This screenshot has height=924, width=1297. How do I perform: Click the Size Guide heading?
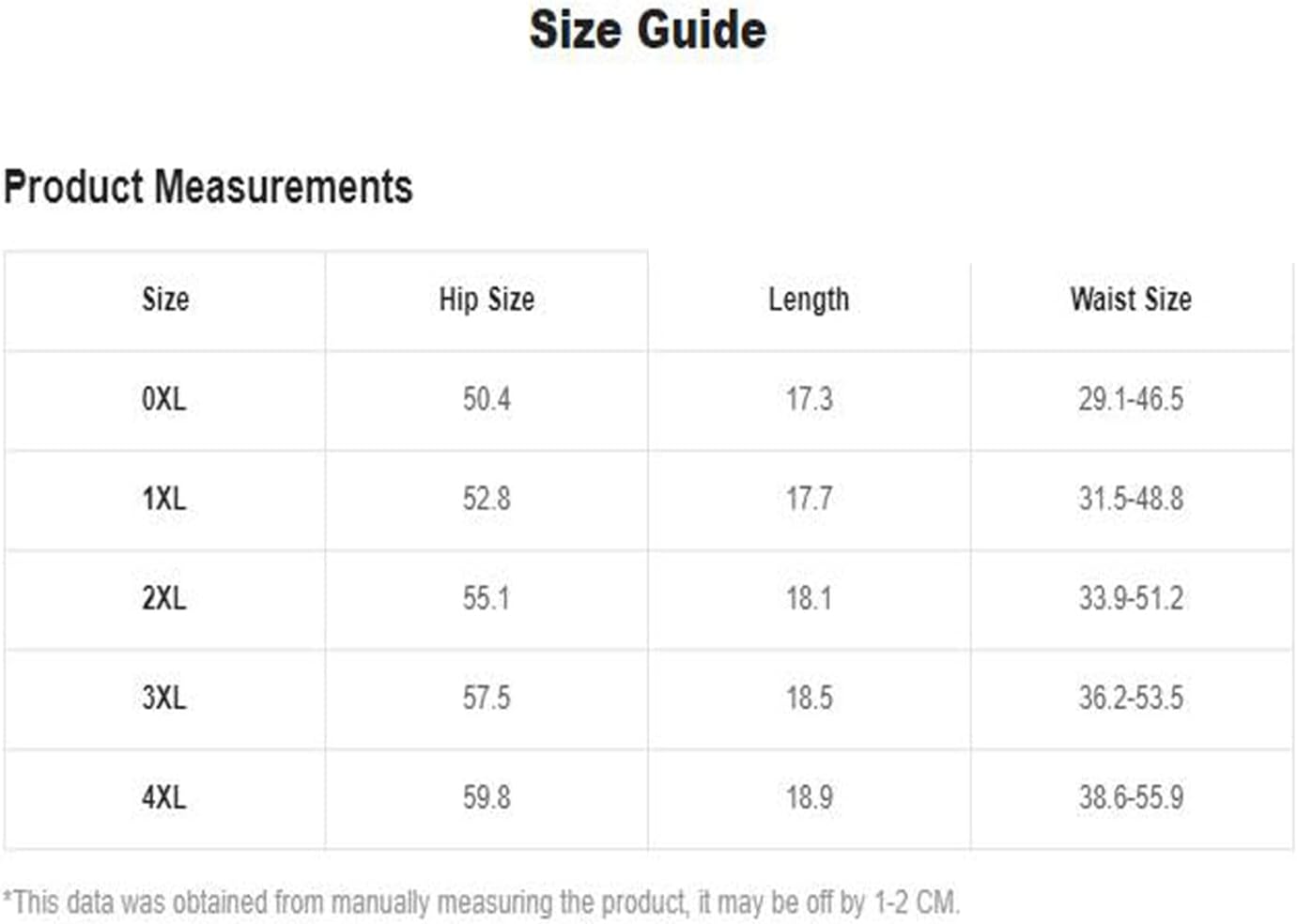(x=648, y=30)
